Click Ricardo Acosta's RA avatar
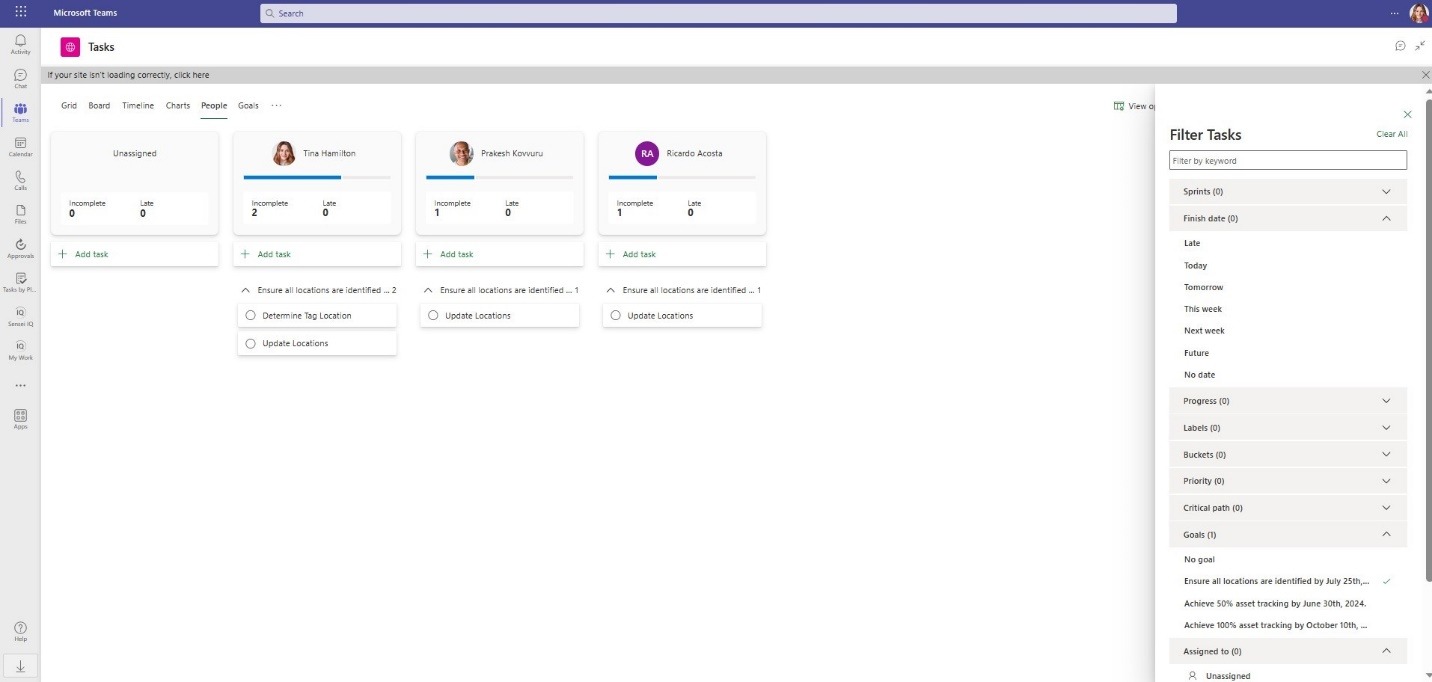Image resolution: width=1432 pixels, height=682 pixels. [647, 153]
